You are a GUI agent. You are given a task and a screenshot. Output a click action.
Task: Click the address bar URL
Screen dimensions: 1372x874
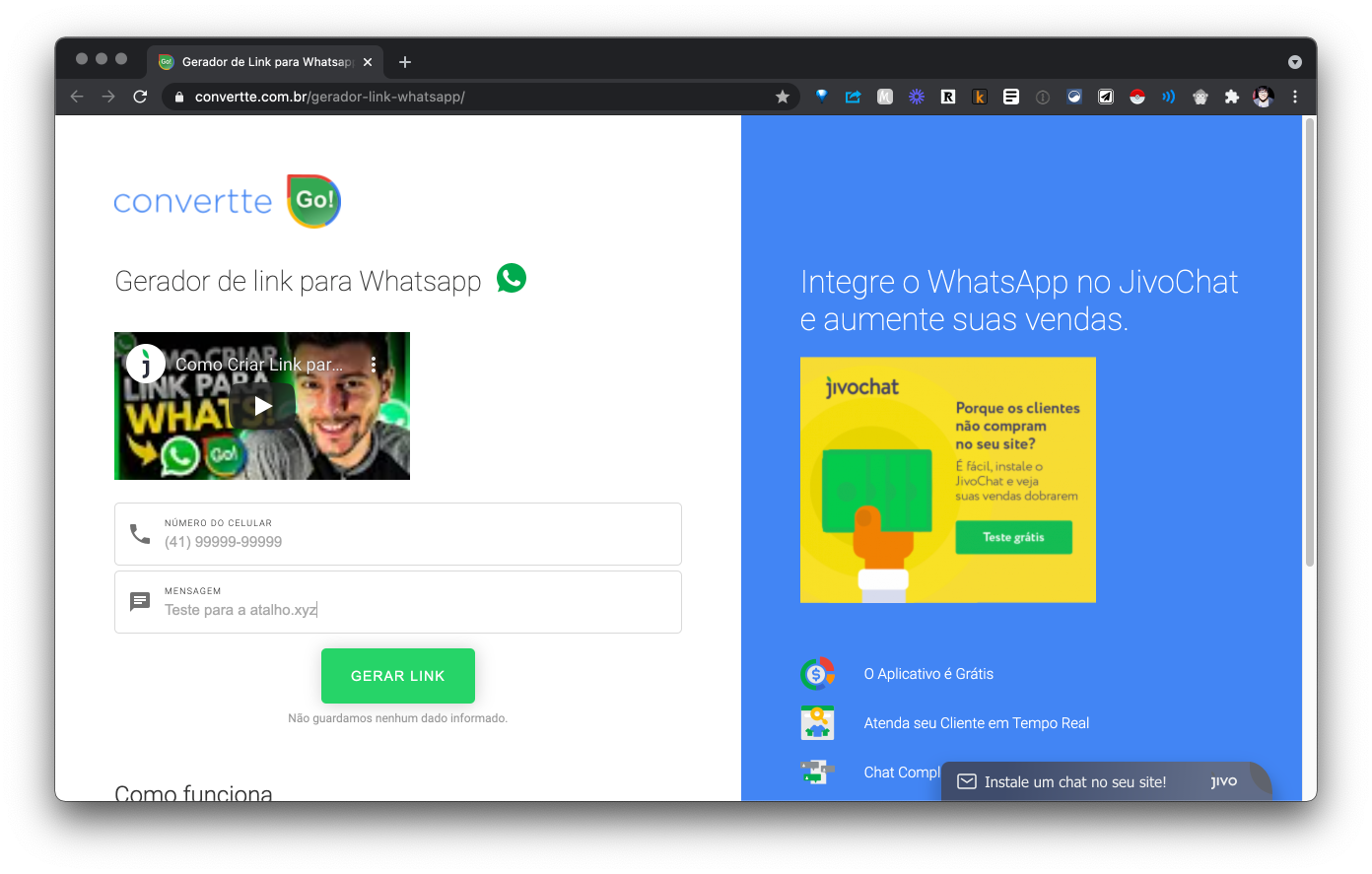(x=330, y=97)
